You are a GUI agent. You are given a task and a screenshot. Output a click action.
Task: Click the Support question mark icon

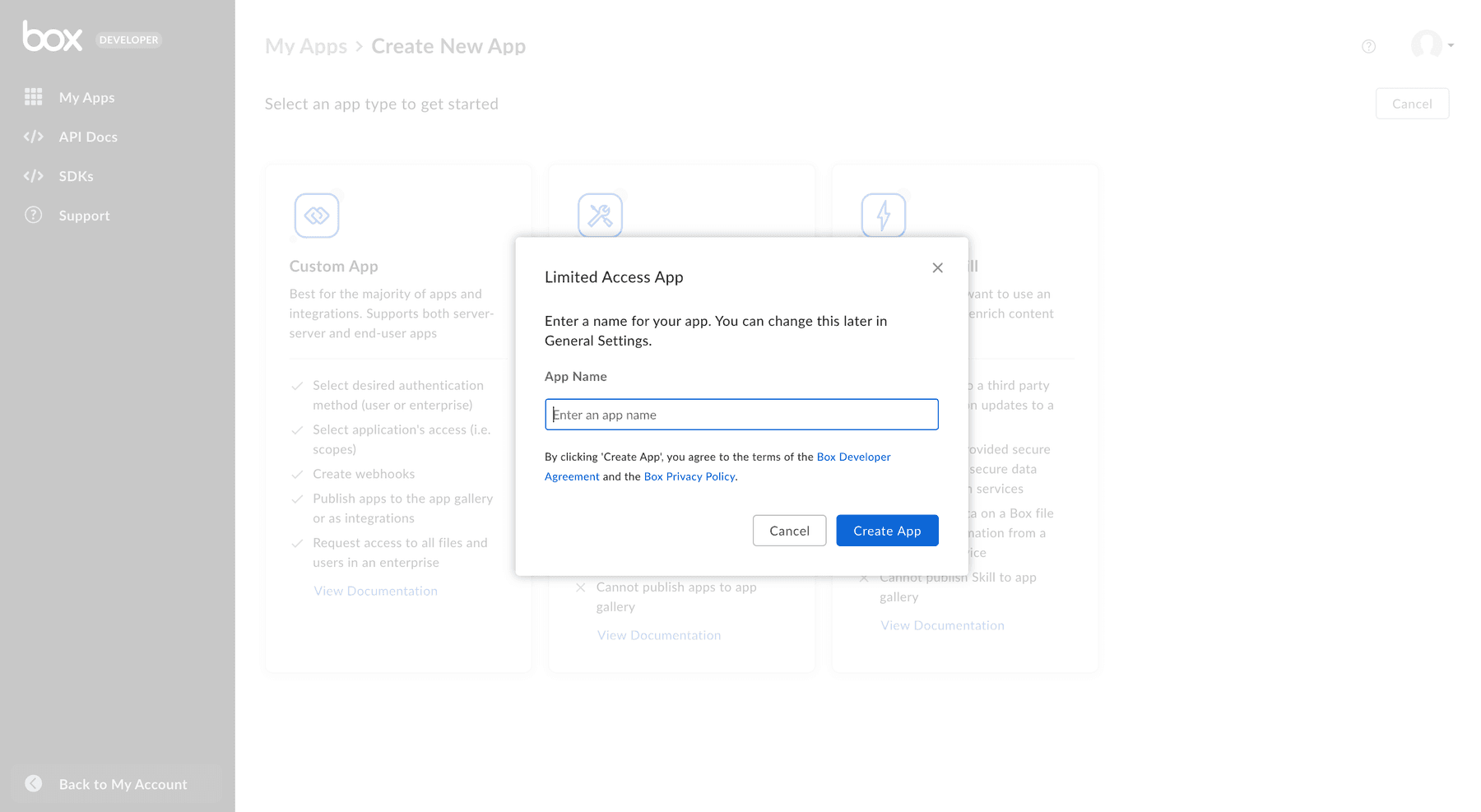pos(34,215)
